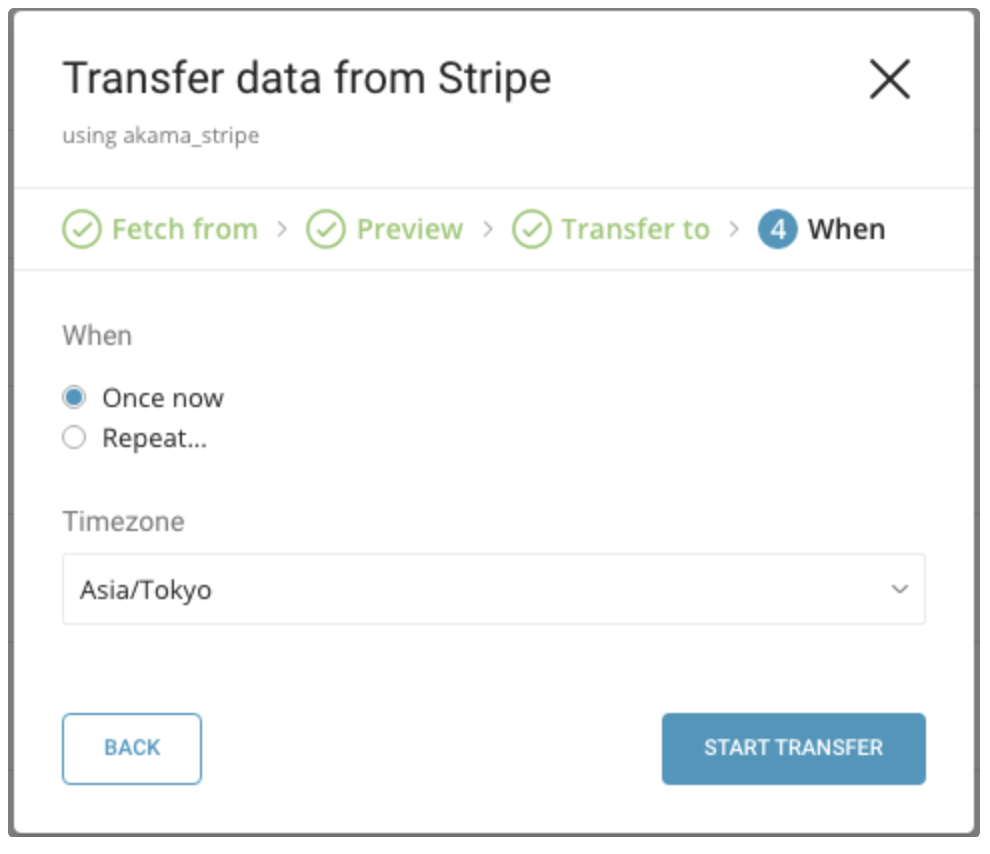
Task: Click the Once now option label
Action: coord(163,398)
